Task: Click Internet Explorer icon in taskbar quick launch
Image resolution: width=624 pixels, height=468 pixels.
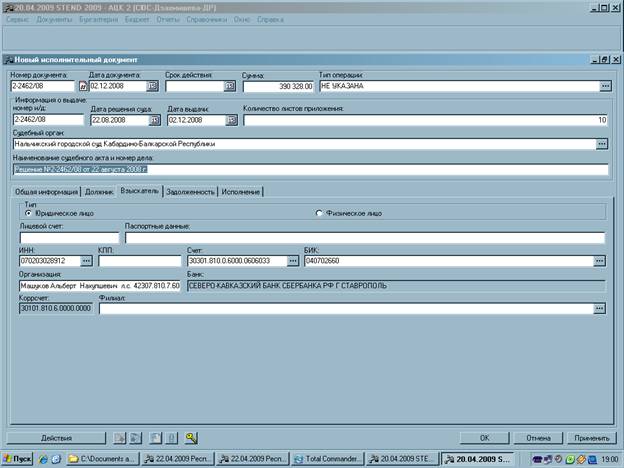Action: click(x=43, y=459)
